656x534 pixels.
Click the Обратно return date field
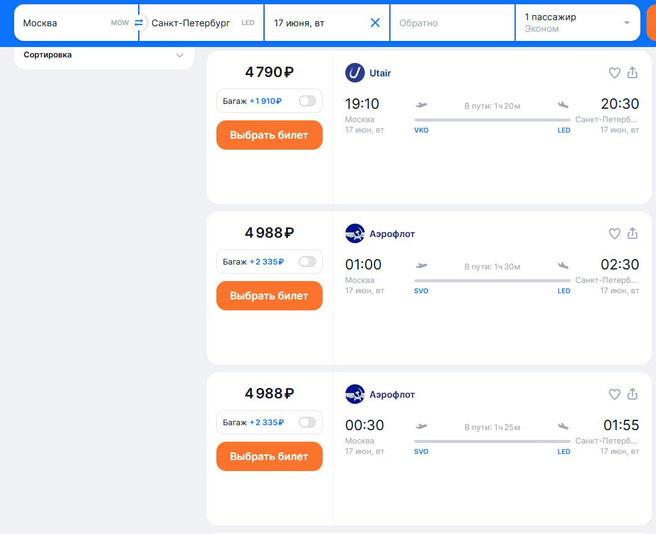point(451,23)
